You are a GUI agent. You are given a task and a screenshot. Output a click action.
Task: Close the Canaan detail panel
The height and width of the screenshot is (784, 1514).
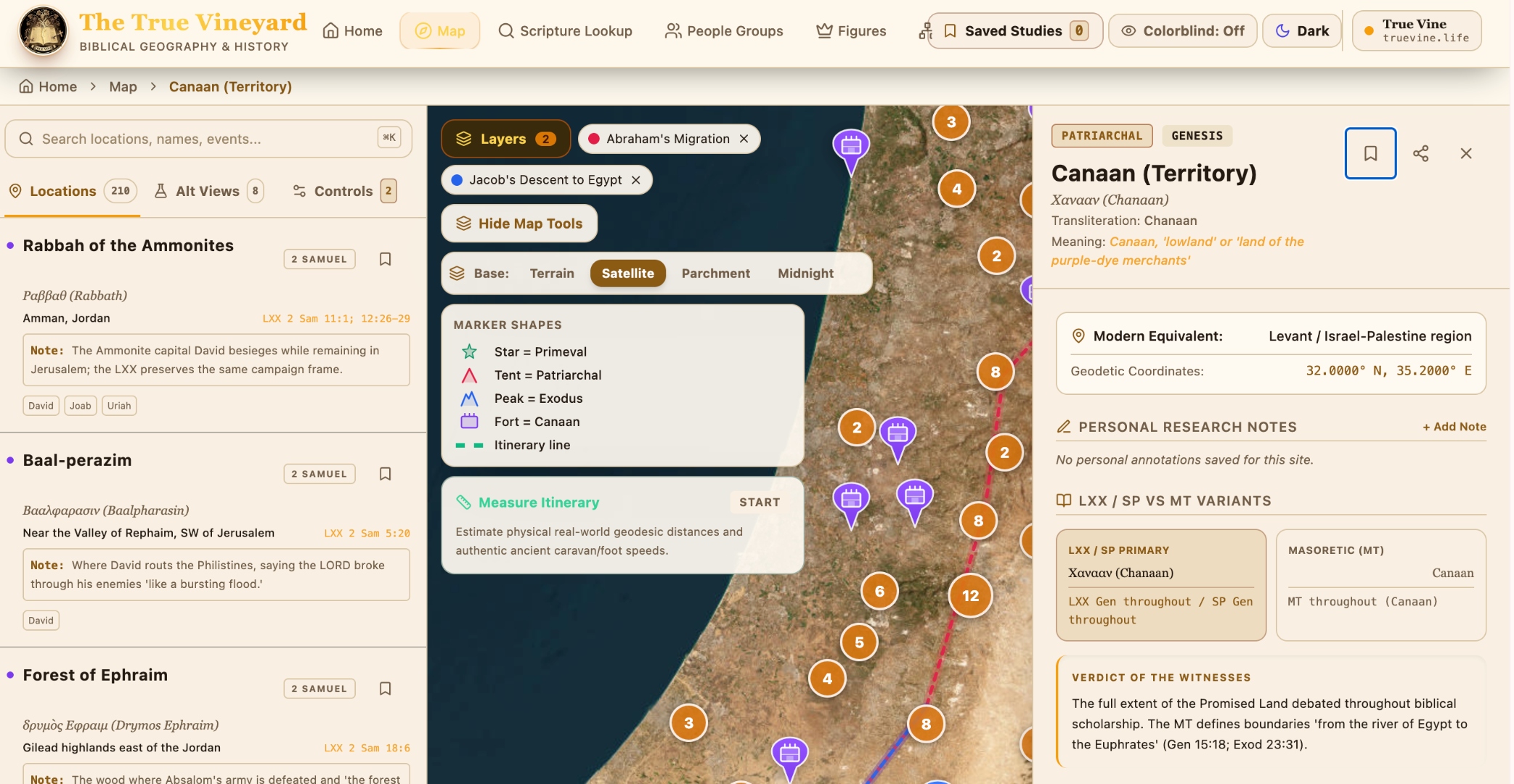(1466, 153)
